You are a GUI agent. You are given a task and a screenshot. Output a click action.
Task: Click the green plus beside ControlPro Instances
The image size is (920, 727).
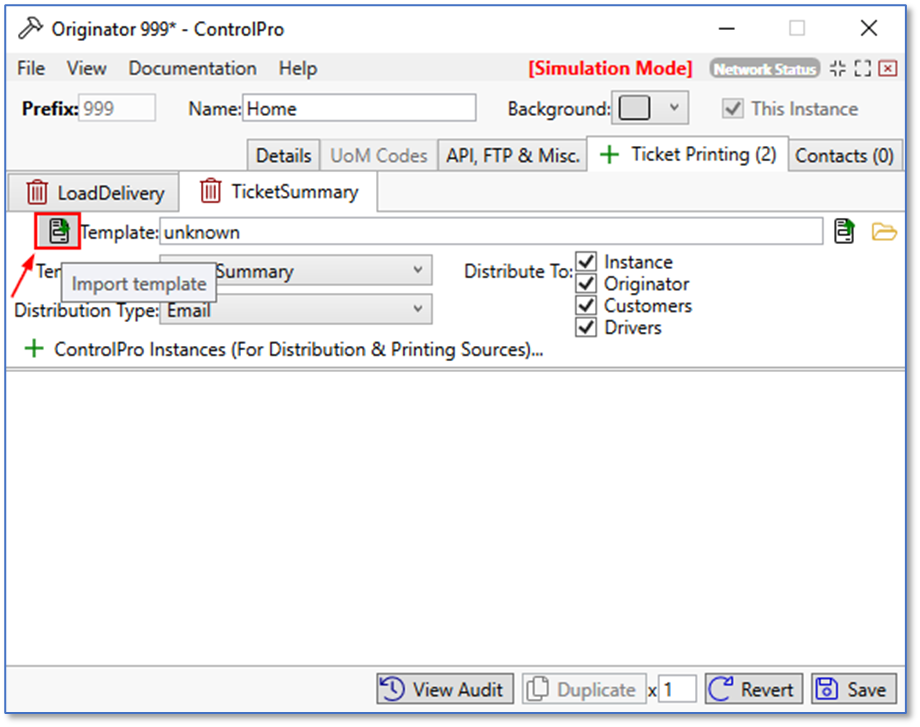tap(35, 350)
